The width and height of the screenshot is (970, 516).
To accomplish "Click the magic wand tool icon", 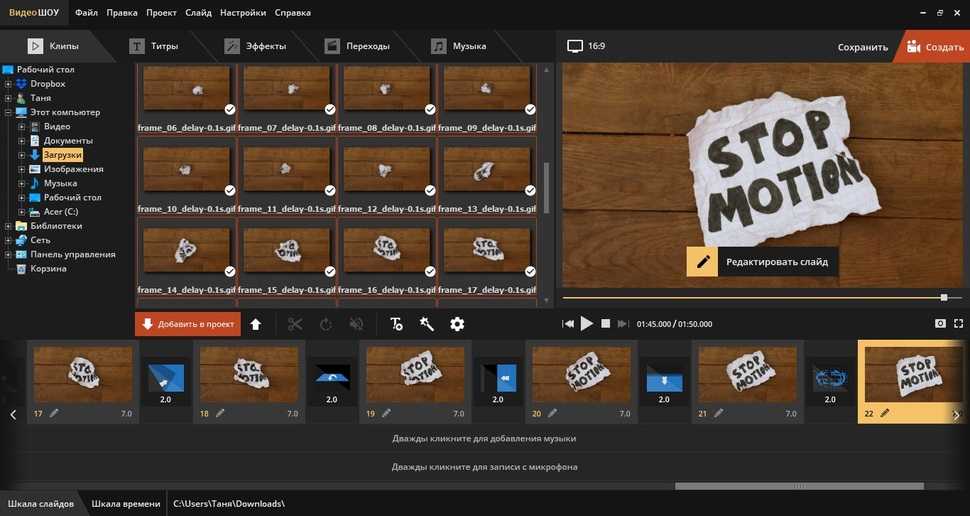I will (427, 324).
